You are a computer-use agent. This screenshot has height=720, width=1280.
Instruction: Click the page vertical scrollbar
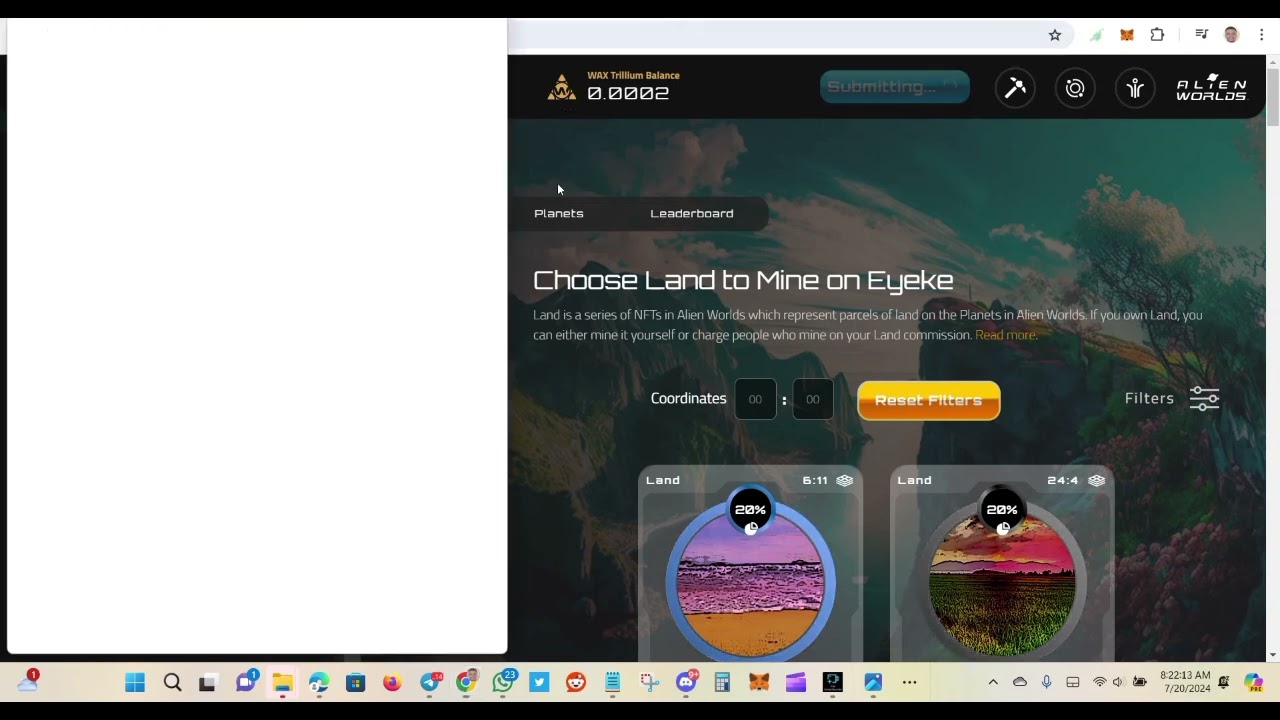click(1272, 98)
